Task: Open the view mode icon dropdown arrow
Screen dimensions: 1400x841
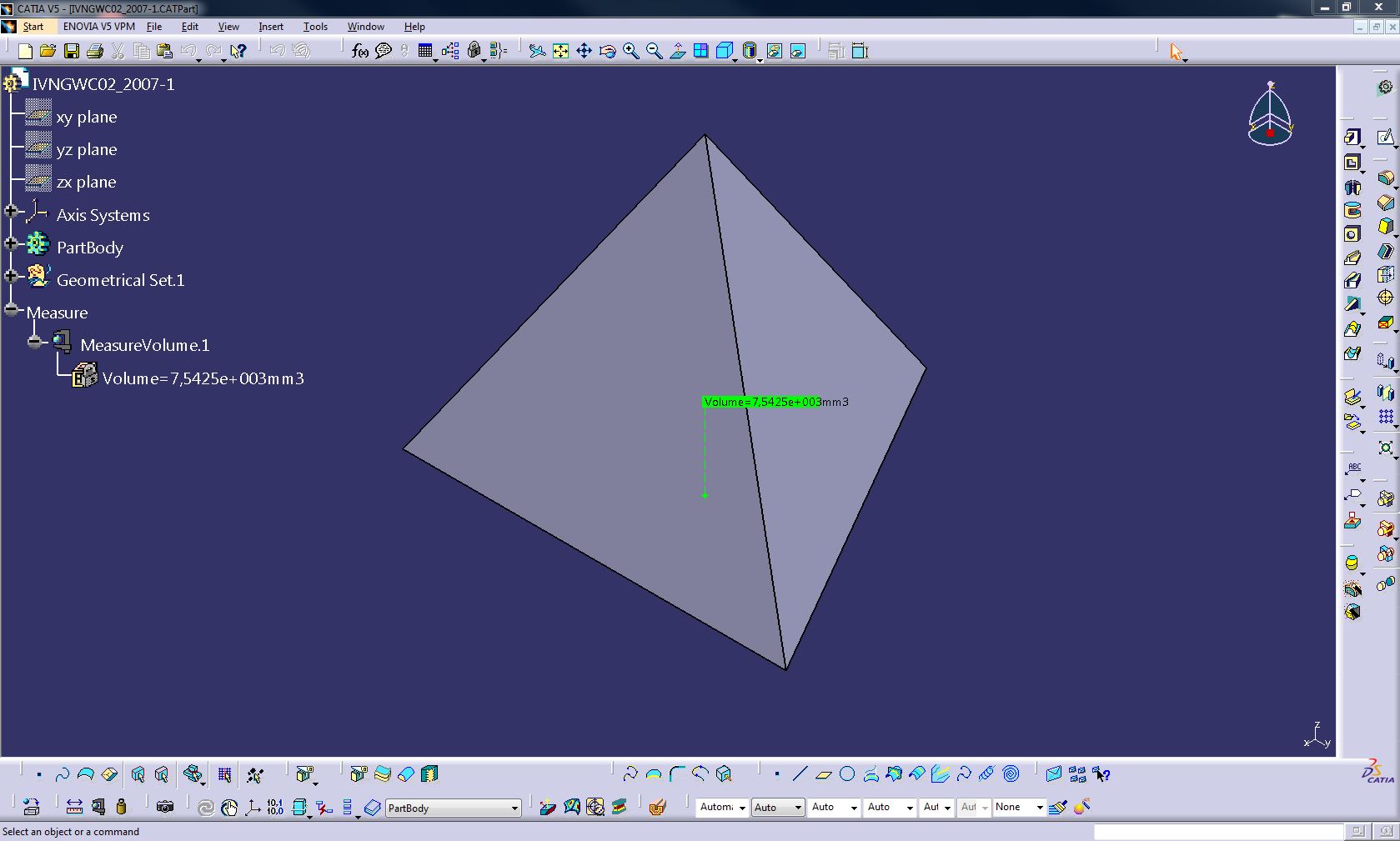Action: coord(760,61)
